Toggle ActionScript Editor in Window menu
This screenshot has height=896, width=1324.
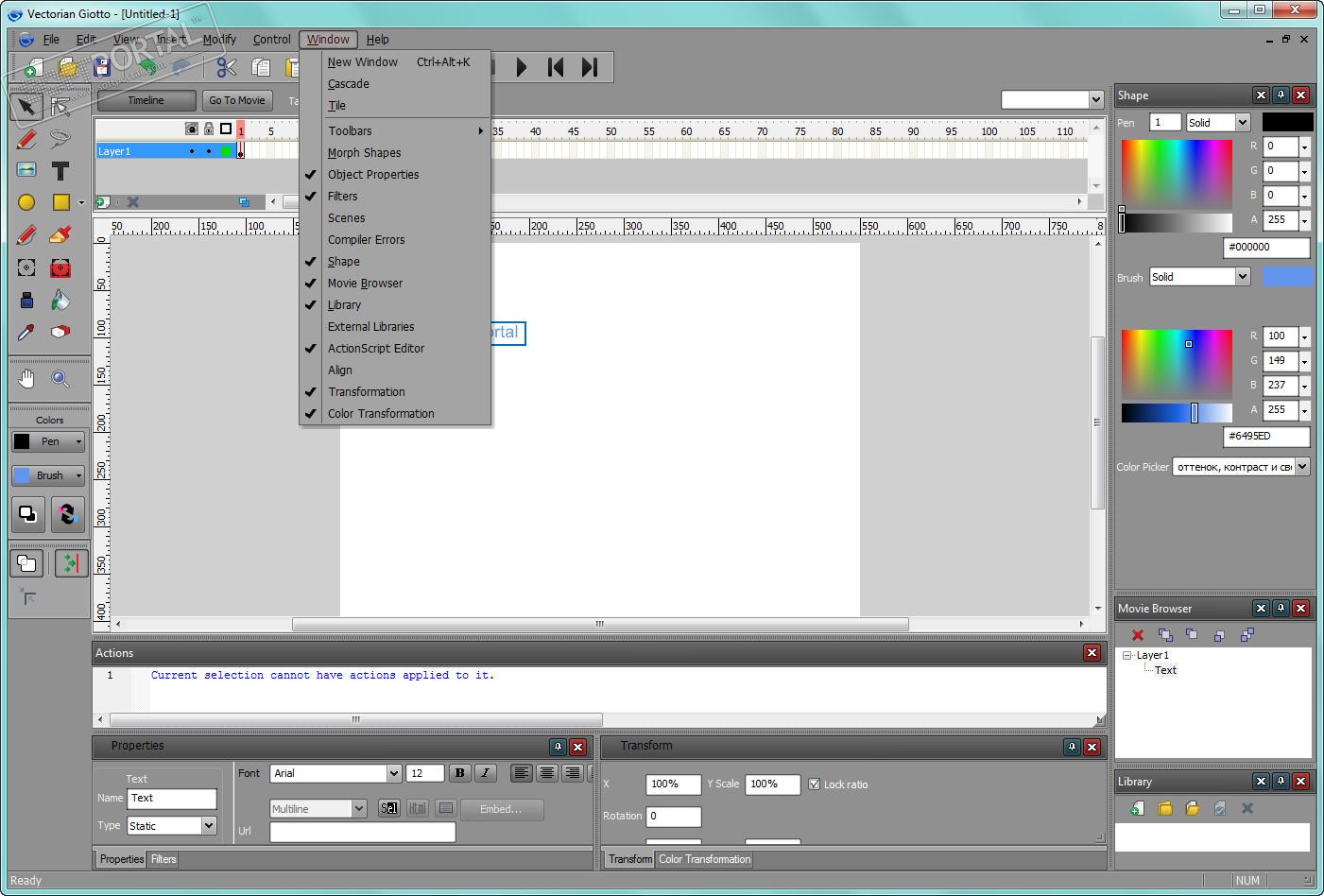(x=395, y=349)
